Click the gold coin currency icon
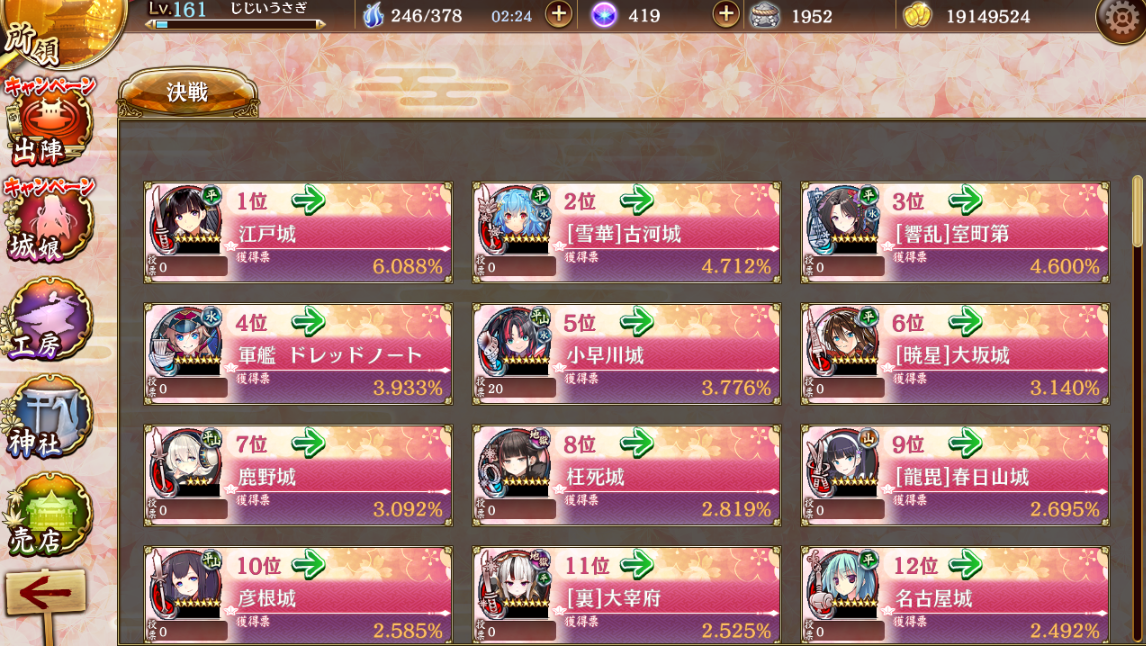The image size is (1146, 646). [x=917, y=15]
